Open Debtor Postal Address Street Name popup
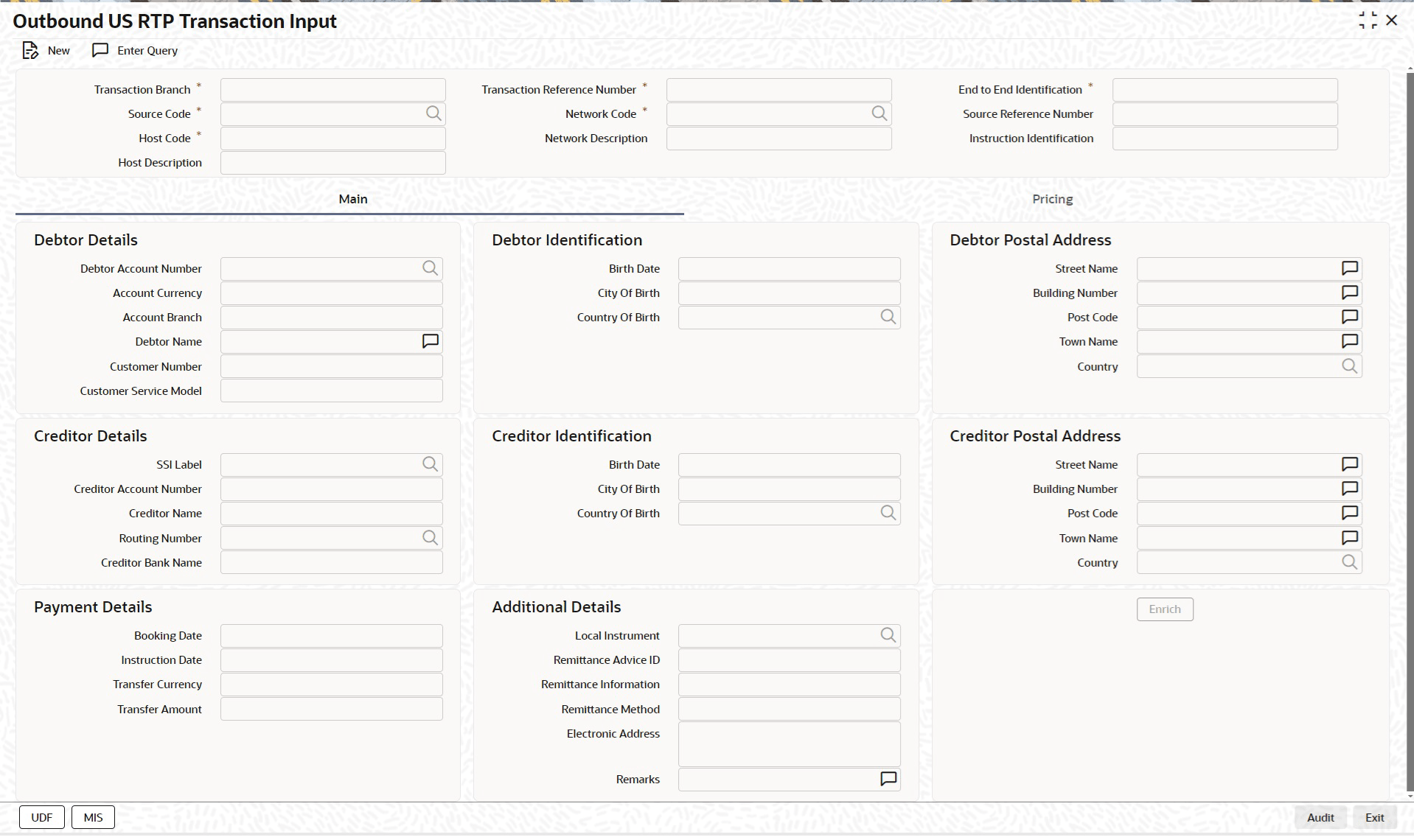The width and height of the screenshot is (1414, 840). point(1349,268)
